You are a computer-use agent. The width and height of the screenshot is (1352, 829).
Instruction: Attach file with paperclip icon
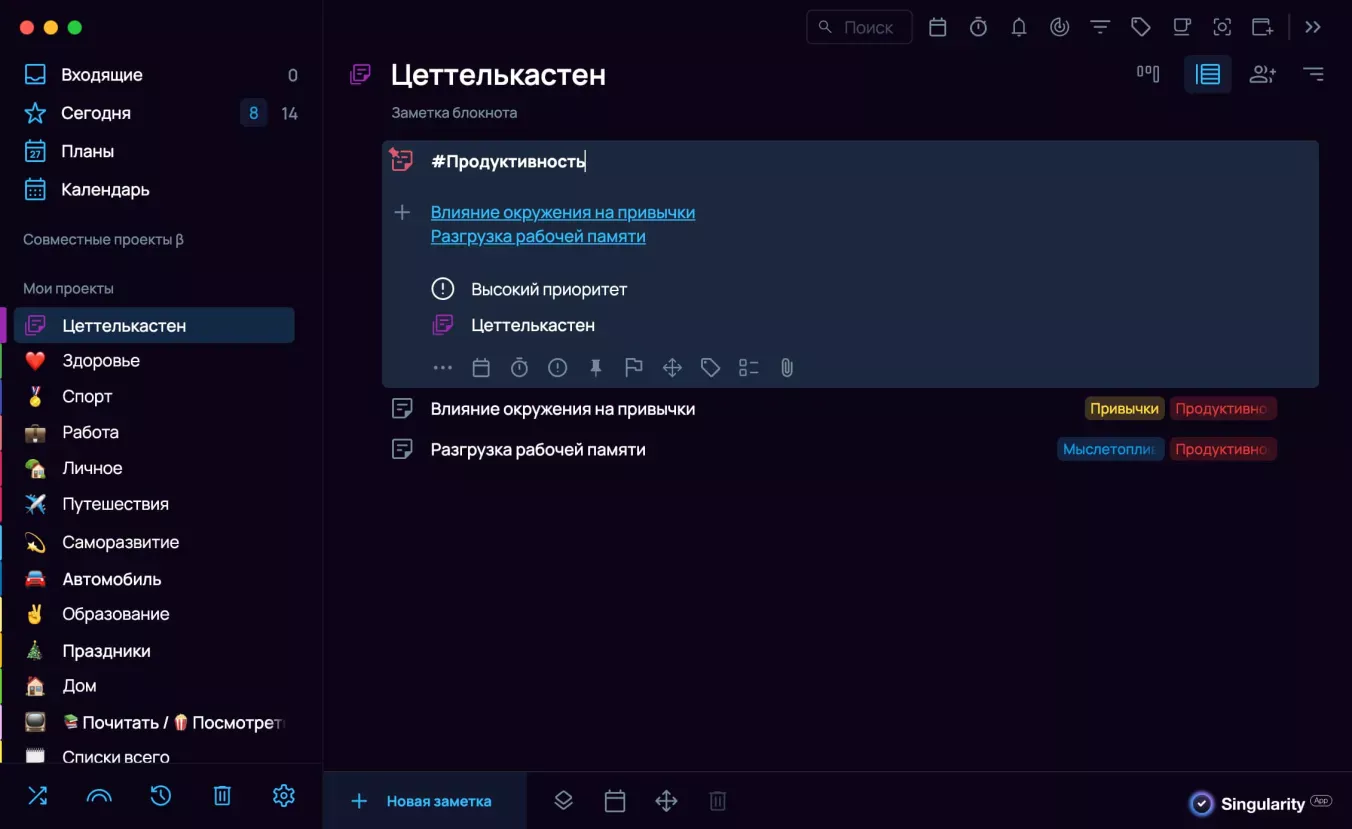[787, 368]
